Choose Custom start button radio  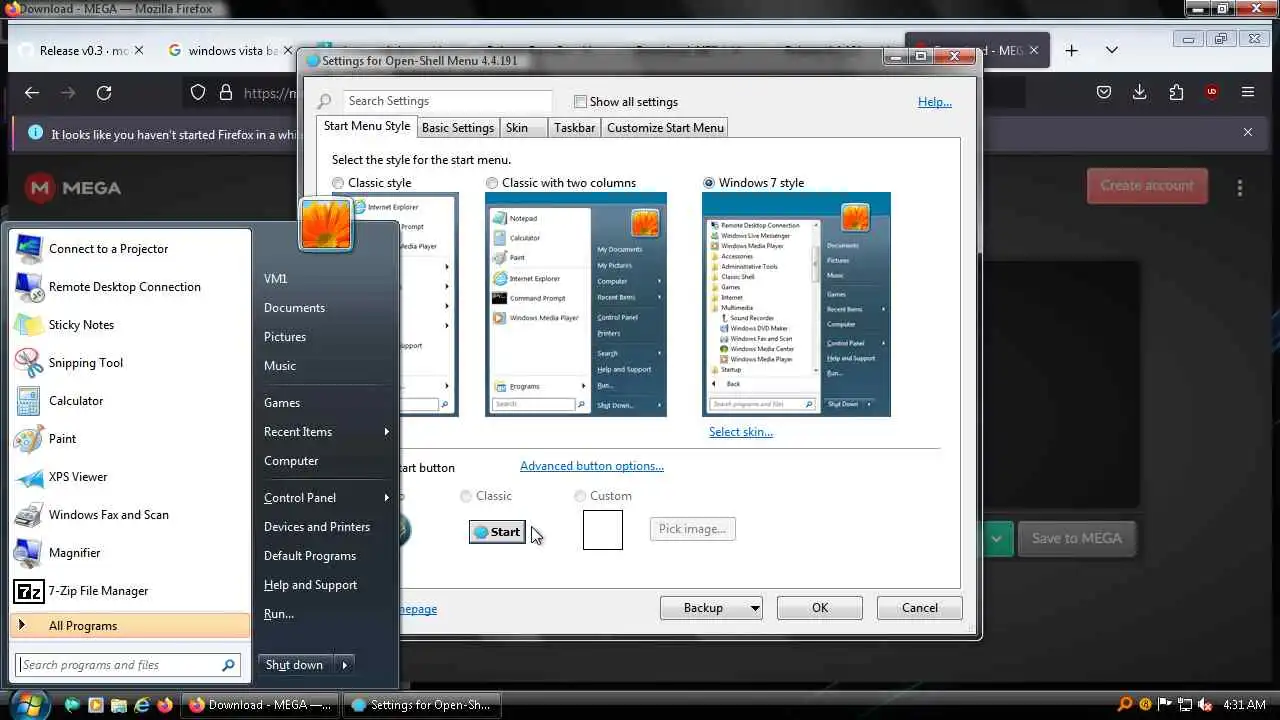(x=580, y=496)
